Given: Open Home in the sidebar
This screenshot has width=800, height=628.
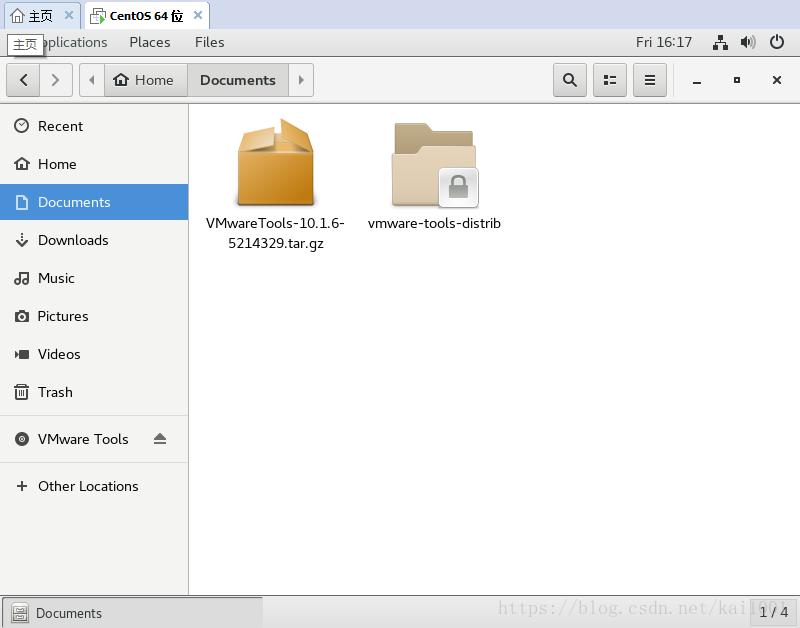Looking at the screenshot, I should pos(94,164).
